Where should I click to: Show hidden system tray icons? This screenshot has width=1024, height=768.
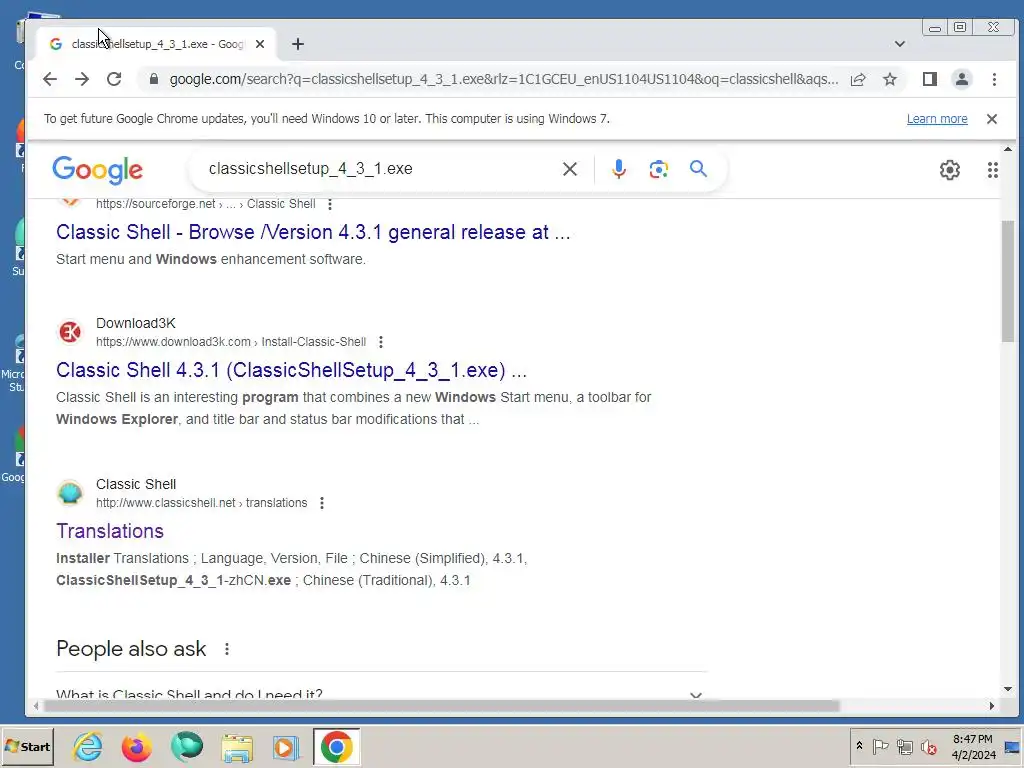(859, 746)
